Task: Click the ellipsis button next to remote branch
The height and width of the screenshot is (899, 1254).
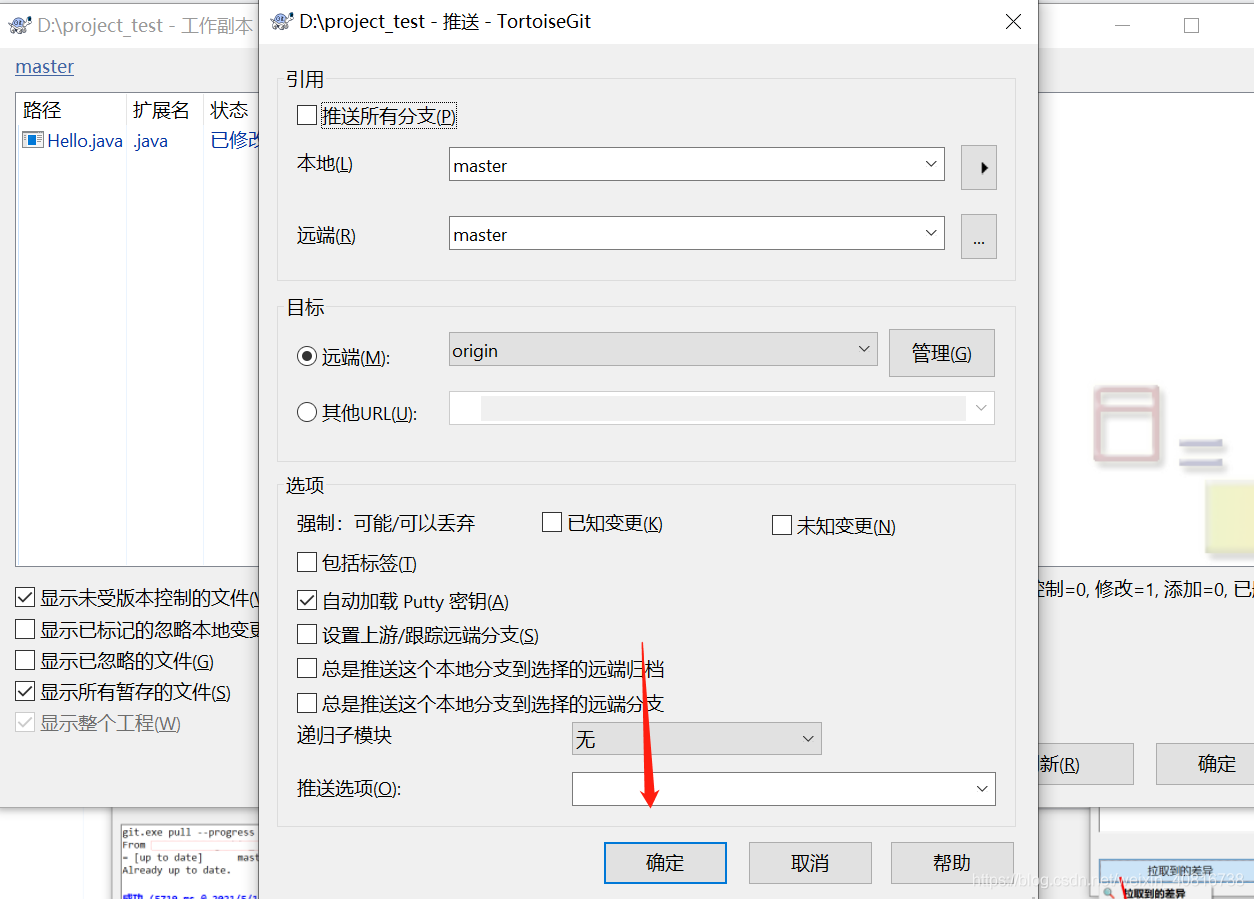Action: (979, 237)
